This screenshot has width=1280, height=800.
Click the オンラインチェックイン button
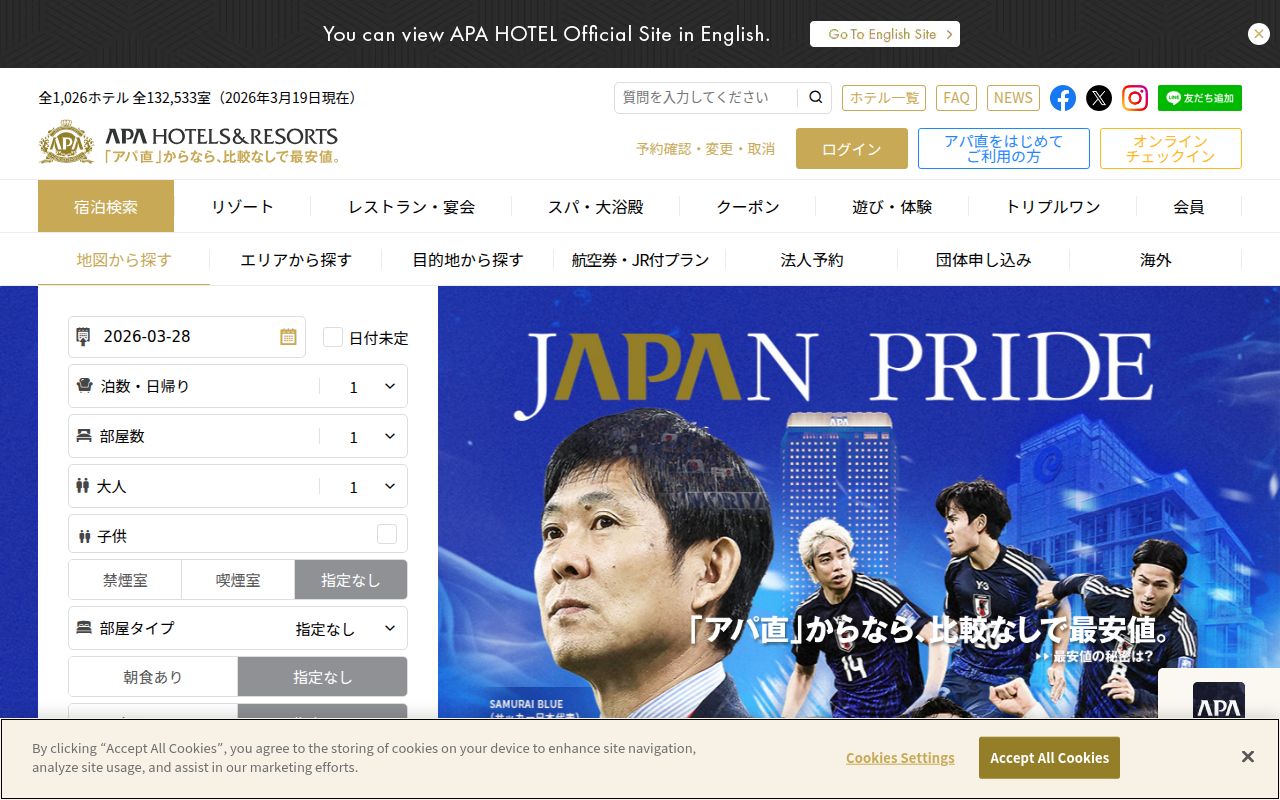click(x=1171, y=149)
